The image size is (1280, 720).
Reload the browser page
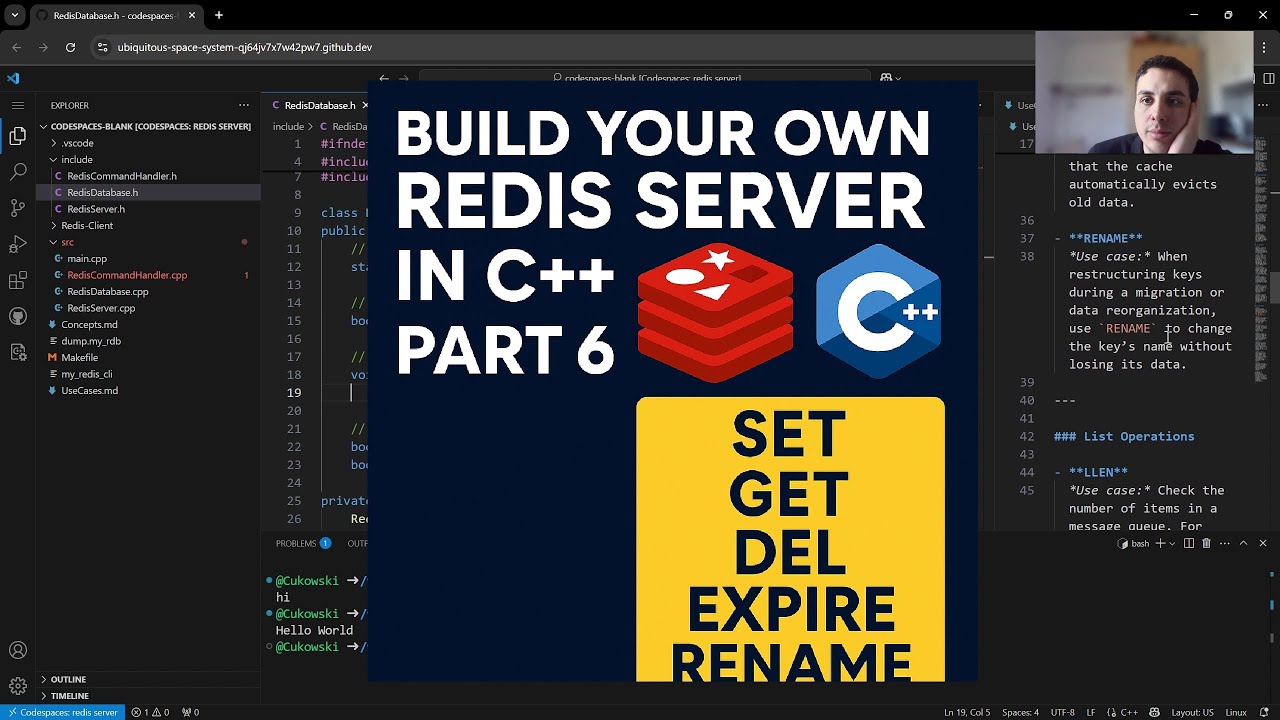(x=70, y=47)
